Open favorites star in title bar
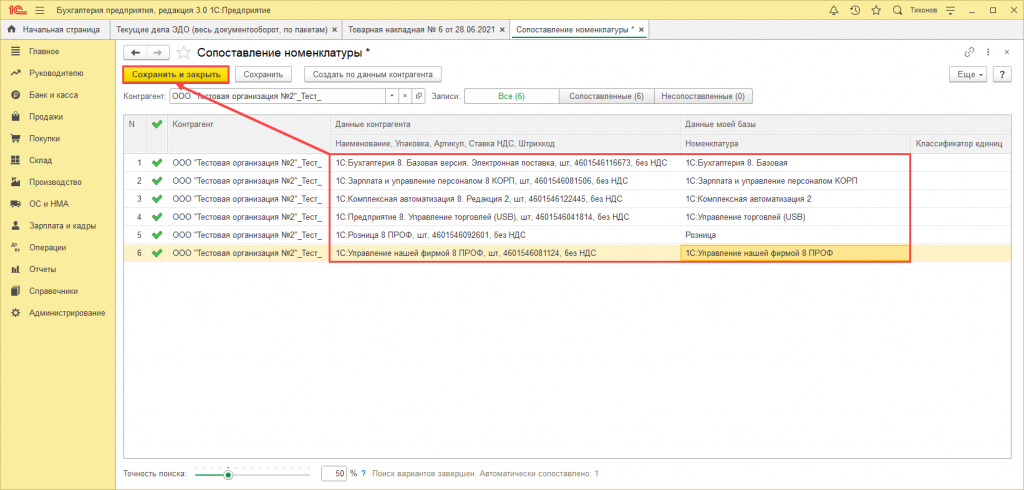This screenshot has width=1024, height=490. [876, 10]
